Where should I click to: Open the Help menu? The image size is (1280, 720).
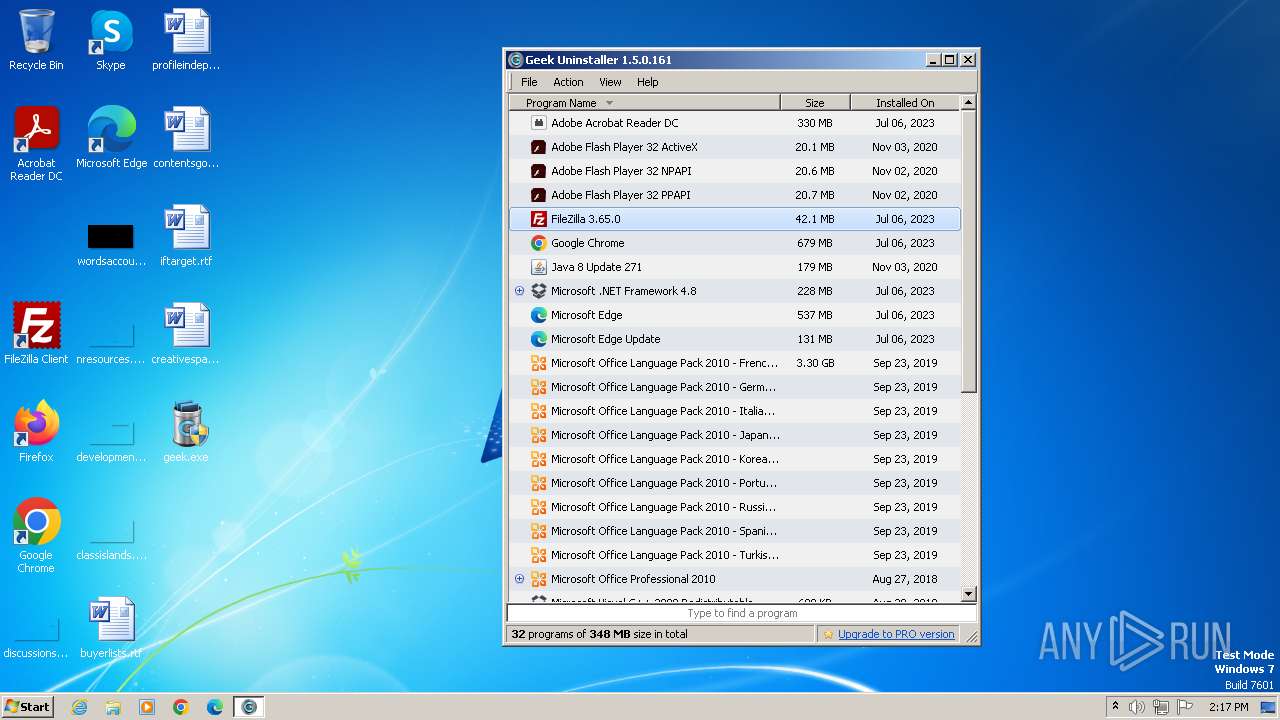(x=648, y=82)
